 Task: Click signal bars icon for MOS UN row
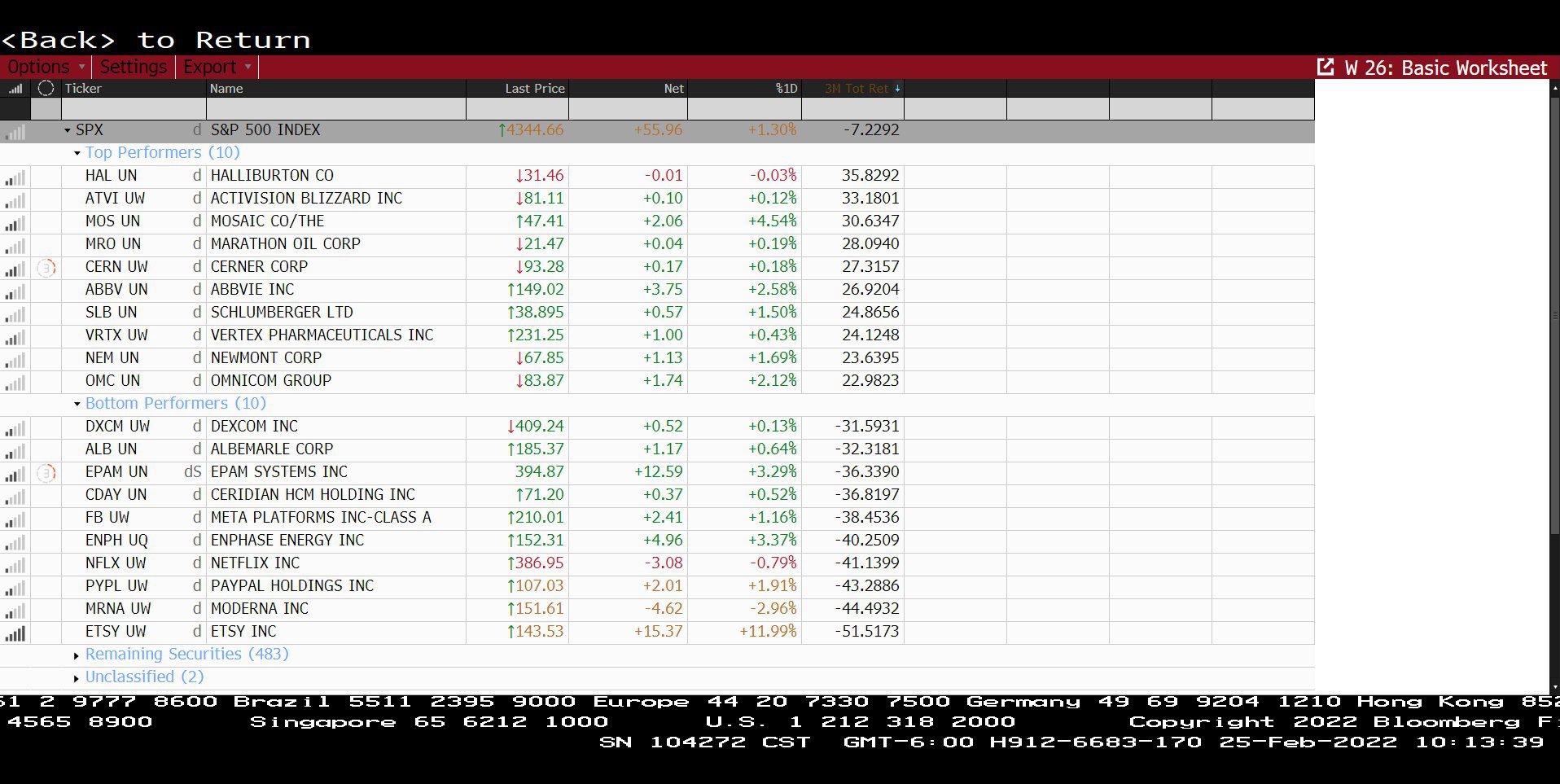point(15,222)
